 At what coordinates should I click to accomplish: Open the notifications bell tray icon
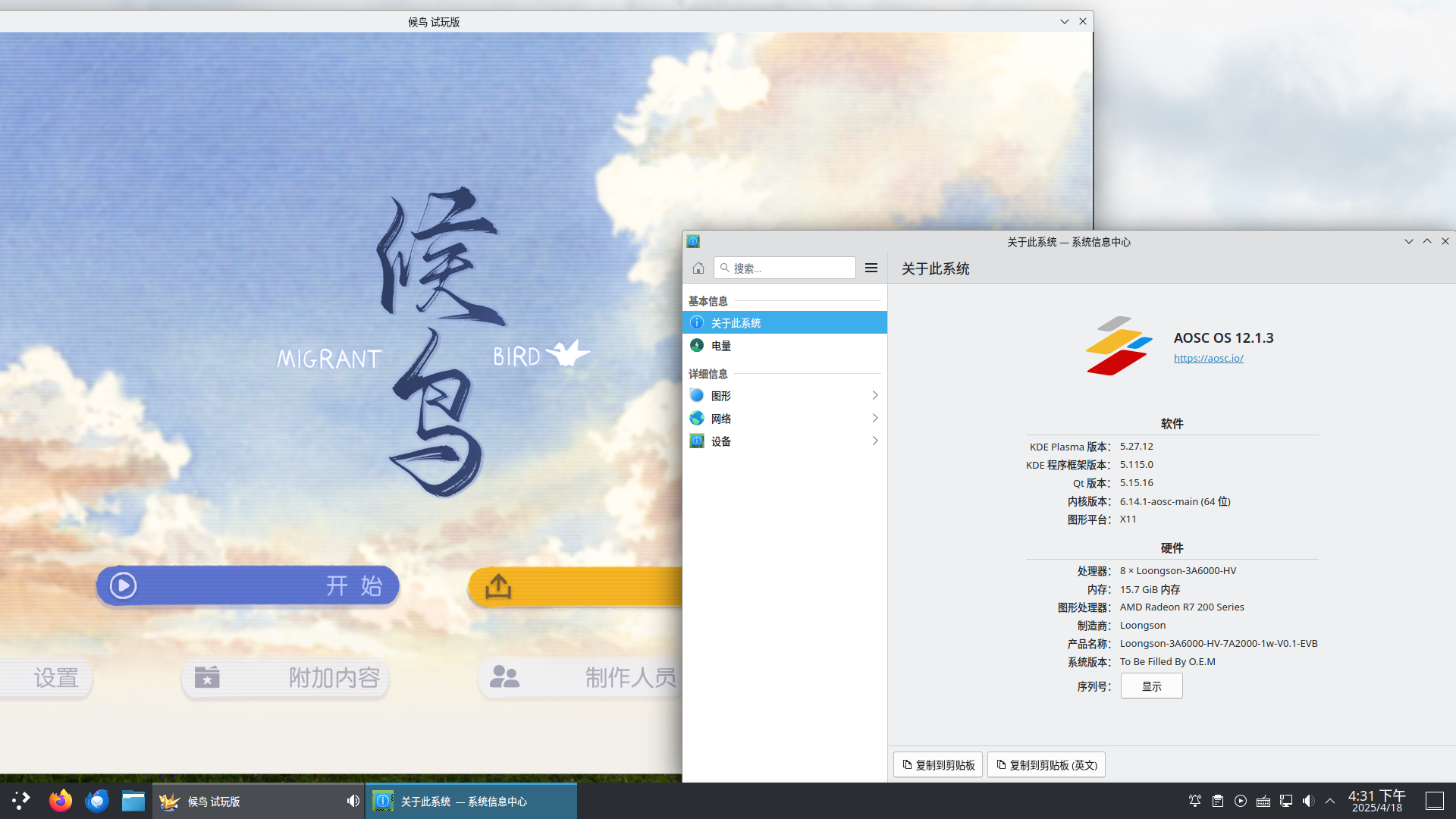point(1194,801)
